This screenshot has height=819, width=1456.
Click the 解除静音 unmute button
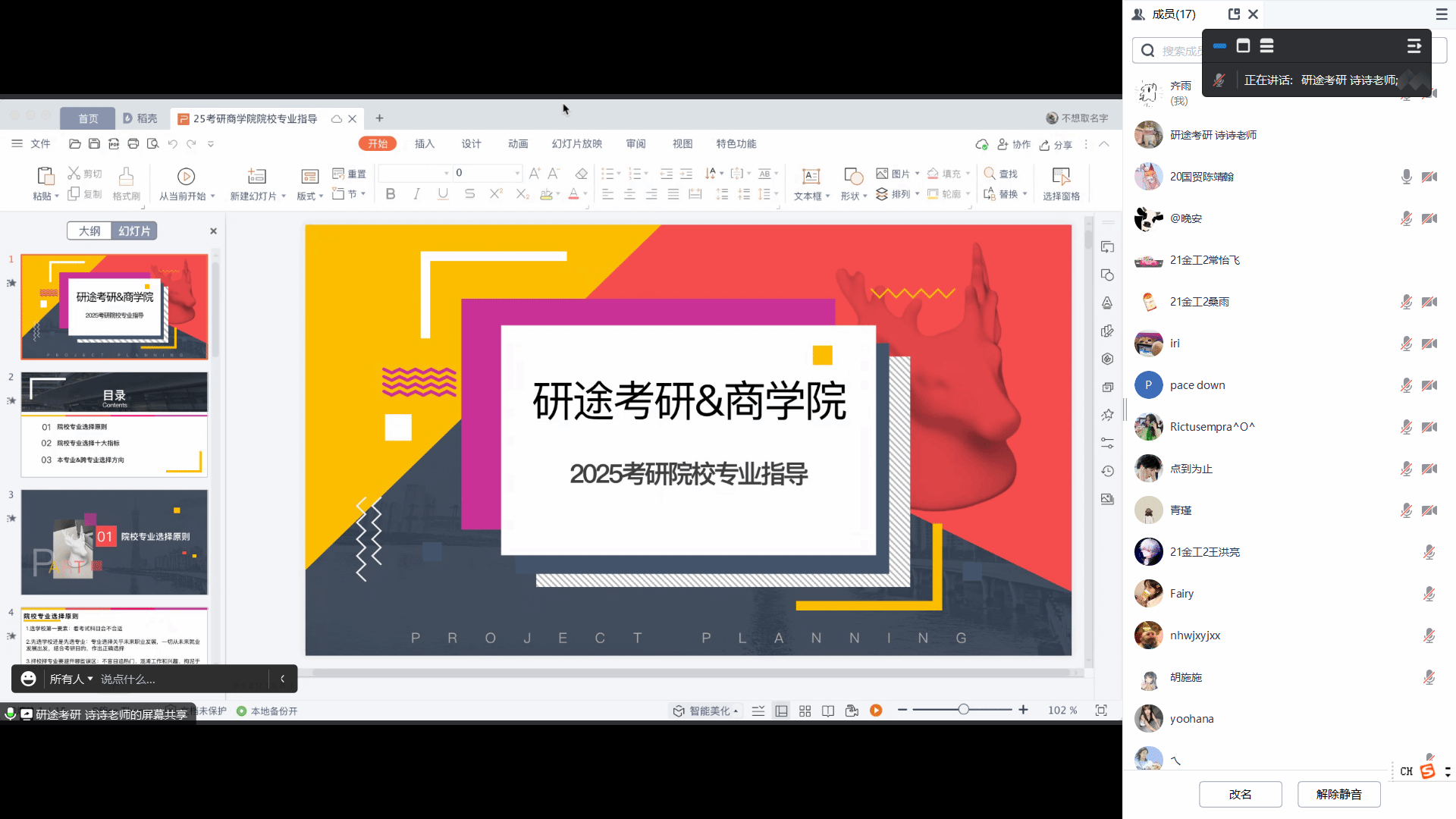1338,794
